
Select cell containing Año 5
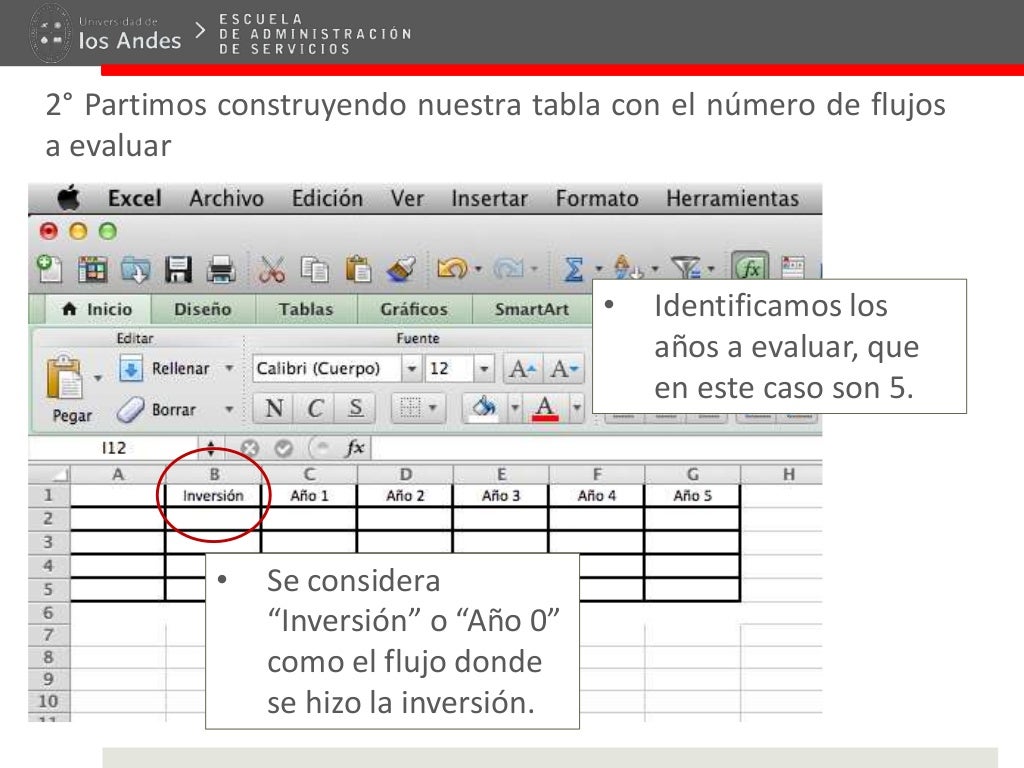tap(692, 496)
